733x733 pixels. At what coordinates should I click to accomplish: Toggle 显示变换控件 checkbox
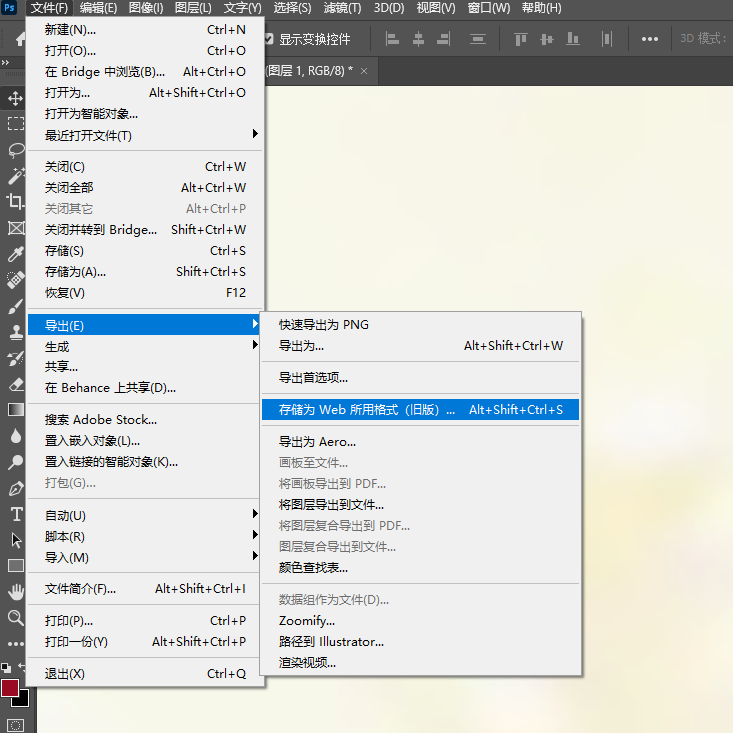click(269, 39)
